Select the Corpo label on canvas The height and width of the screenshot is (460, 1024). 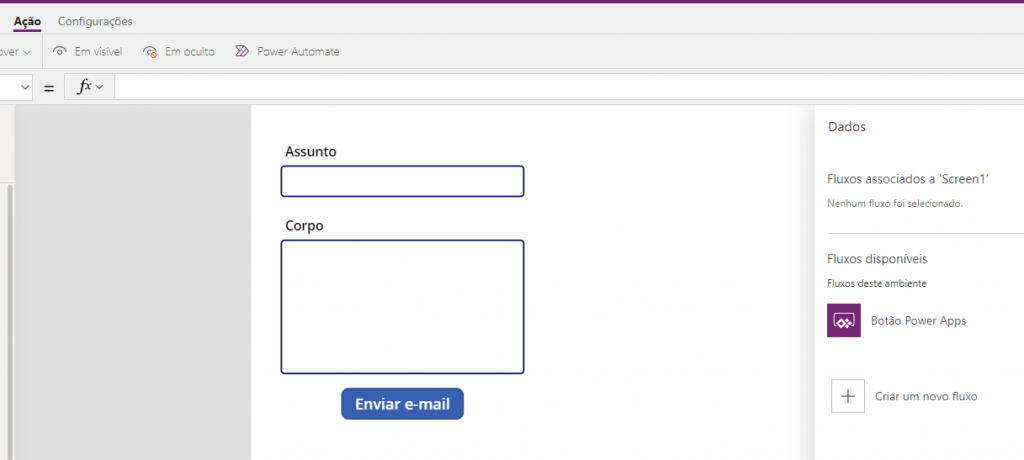point(304,226)
